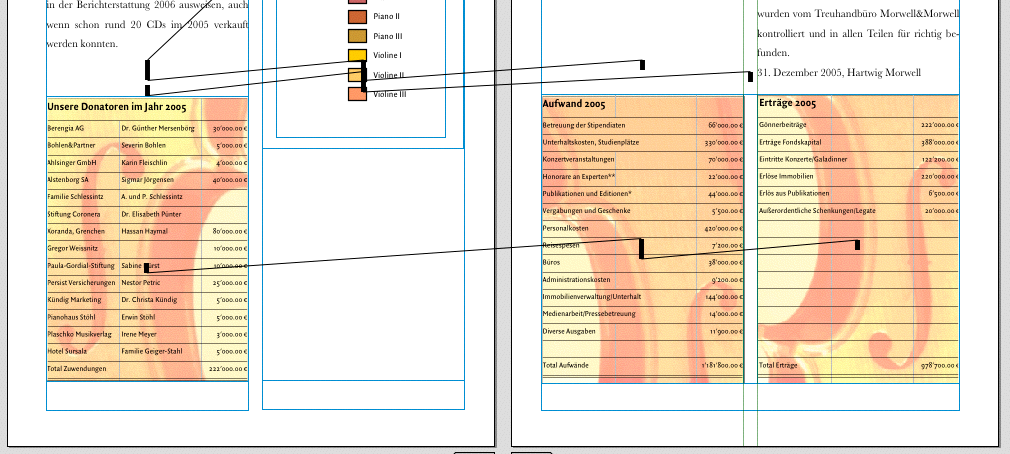Click the 'Unsere Donatoren im Jahr 2005' heading
1010x454 pixels.
(116, 106)
